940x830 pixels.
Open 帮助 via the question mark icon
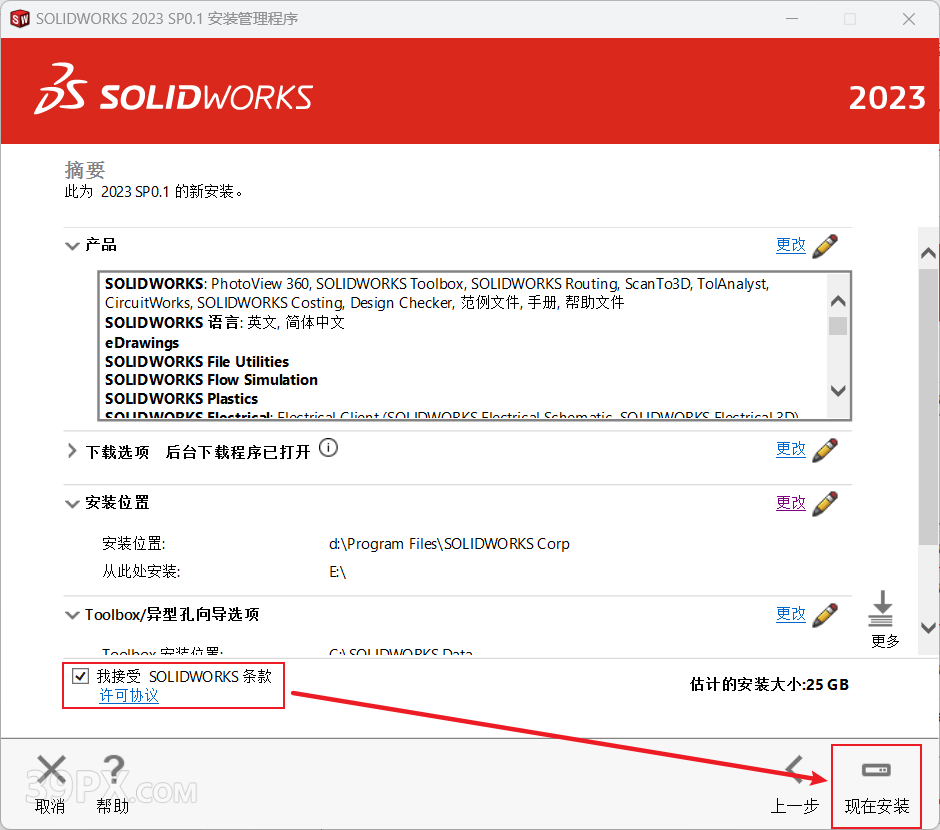(113, 770)
